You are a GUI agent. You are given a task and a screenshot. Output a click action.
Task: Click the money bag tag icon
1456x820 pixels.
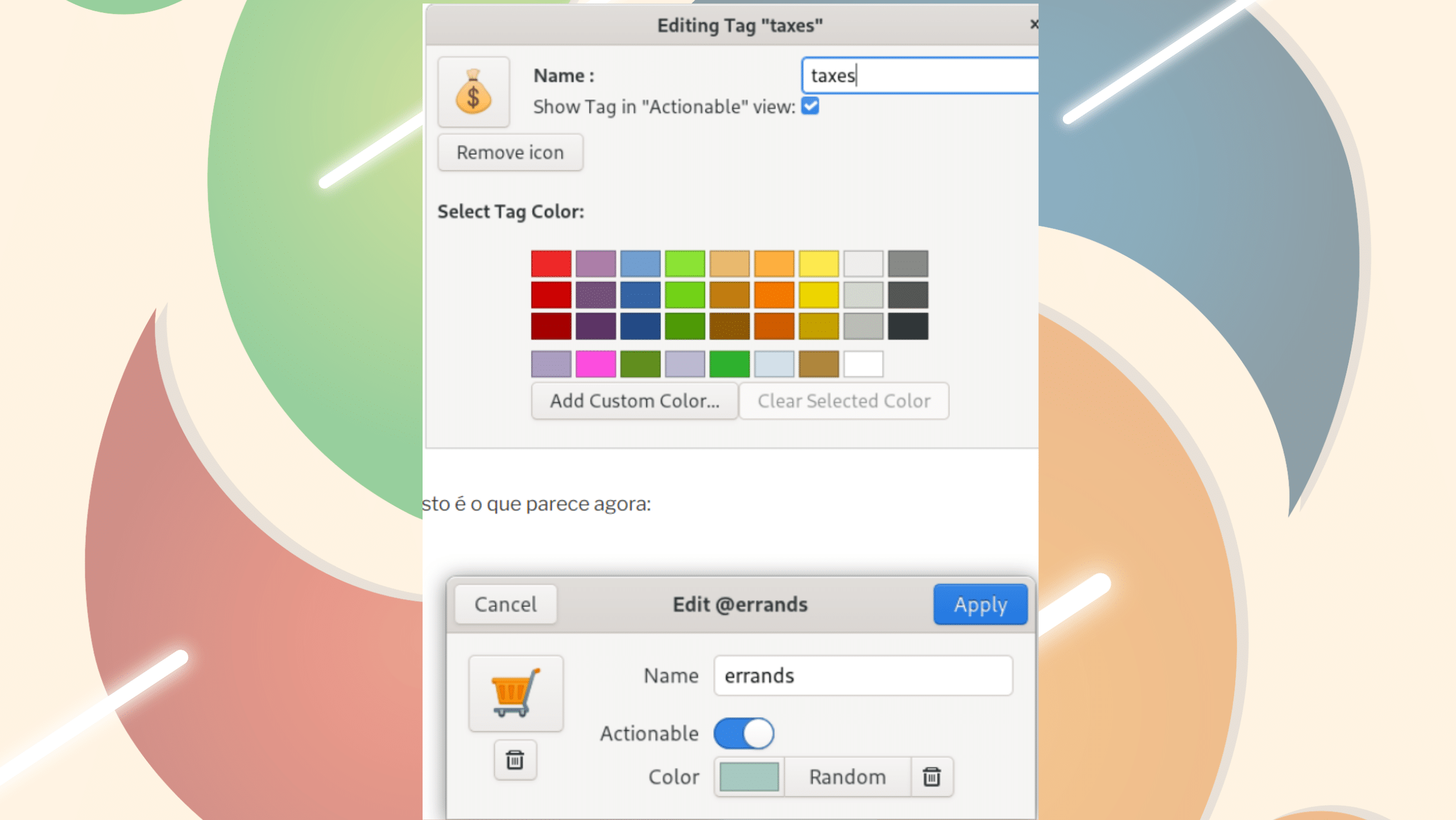coord(473,92)
